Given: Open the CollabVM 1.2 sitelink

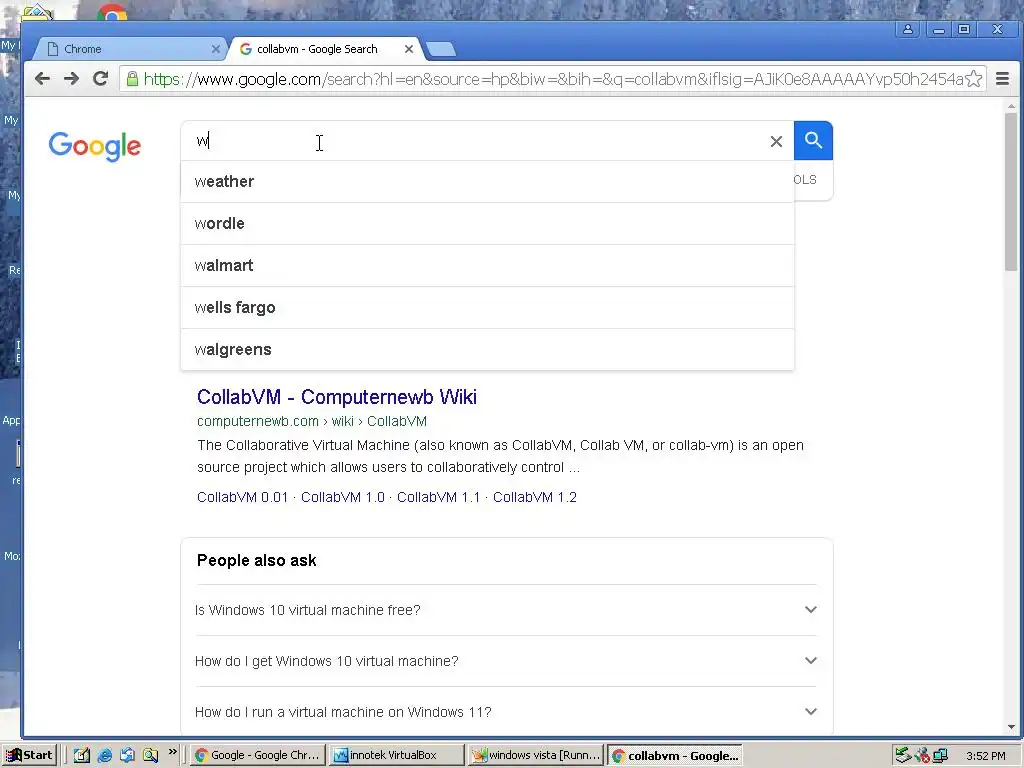Looking at the screenshot, I should click(535, 497).
